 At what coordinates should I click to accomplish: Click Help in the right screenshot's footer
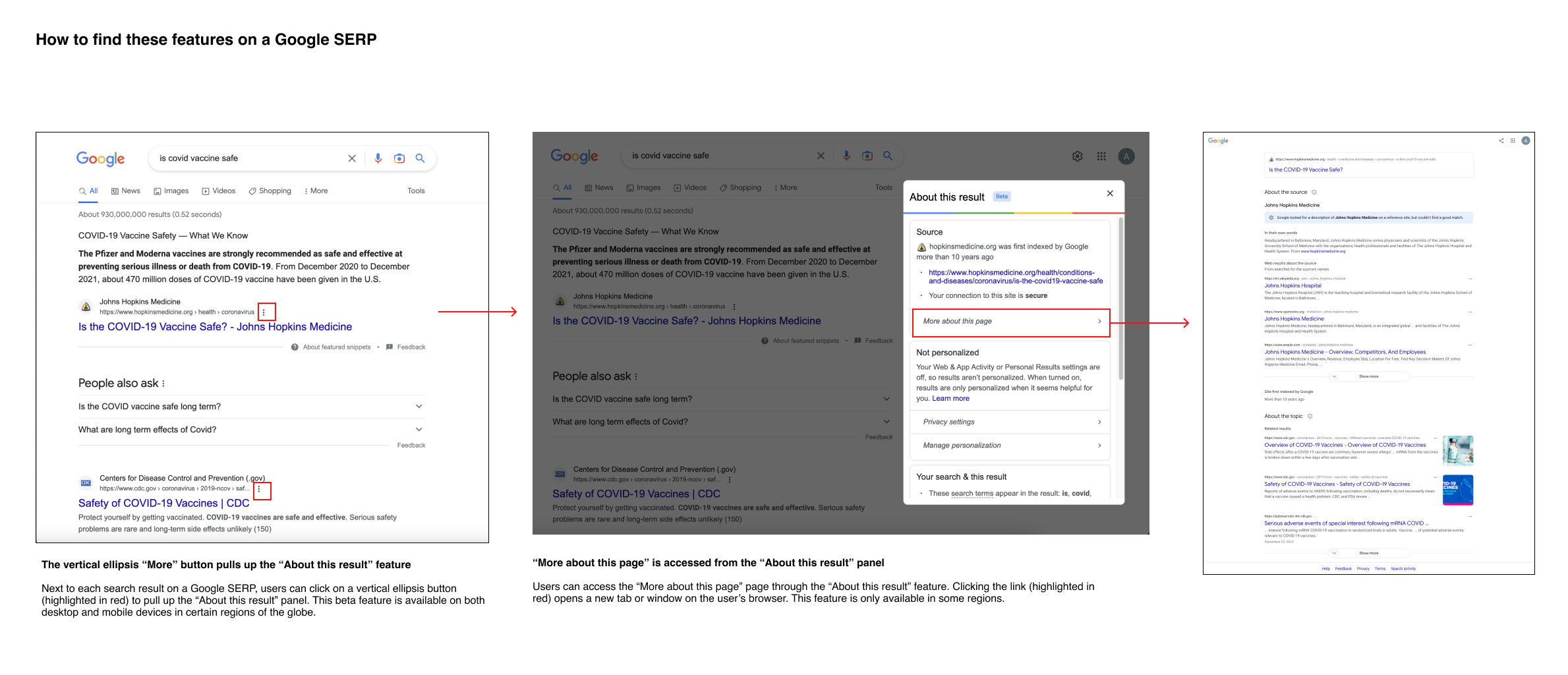(1326, 569)
